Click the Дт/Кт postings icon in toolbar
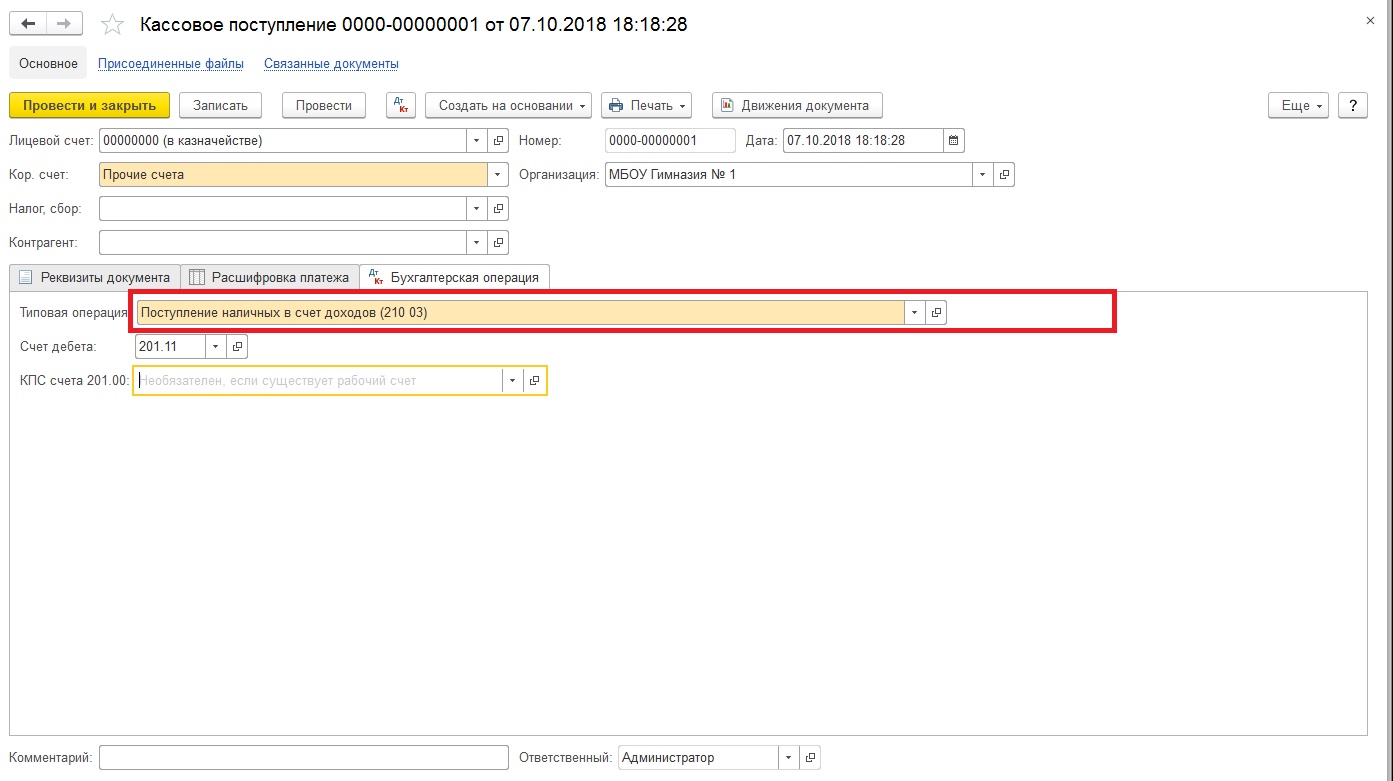 coord(400,106)
